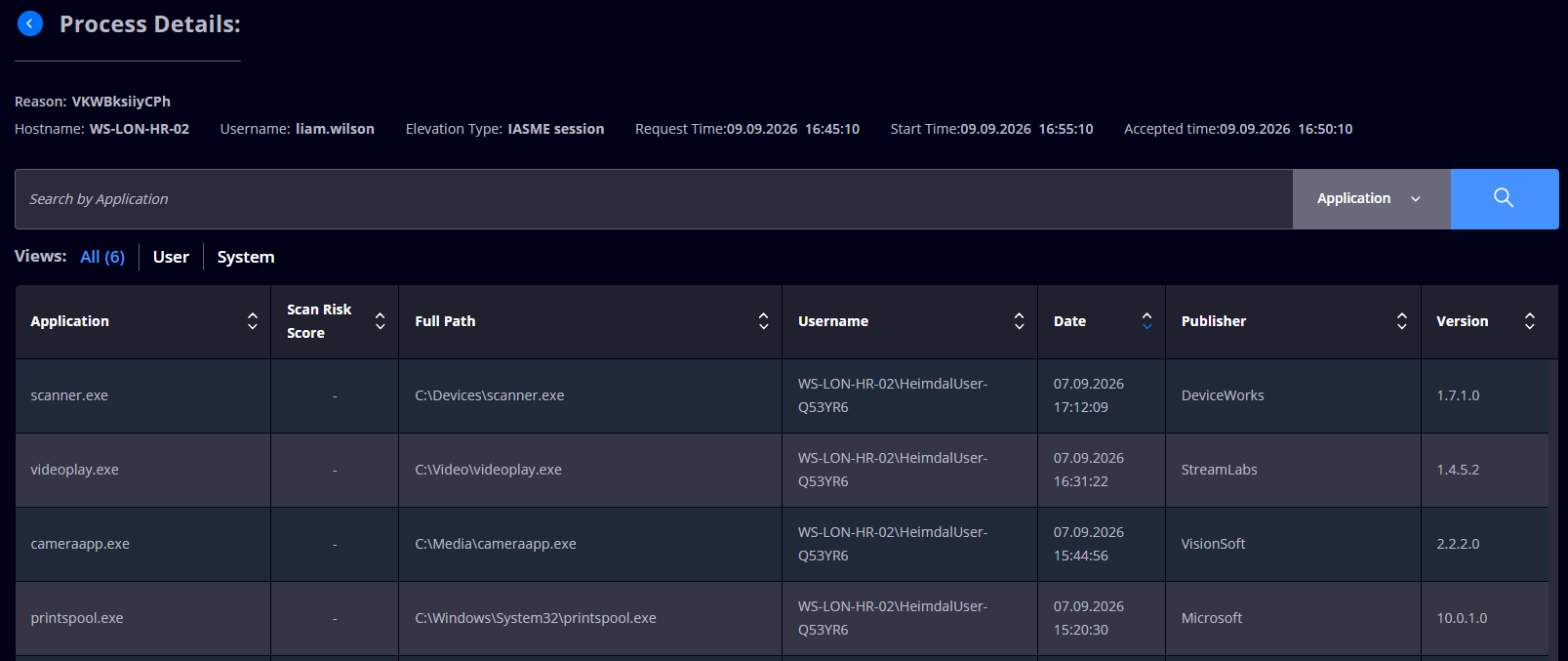The image size is (1568, 661).
Task: Select the cameraapp.exe application cell
Action: click(x=142, y=544)
